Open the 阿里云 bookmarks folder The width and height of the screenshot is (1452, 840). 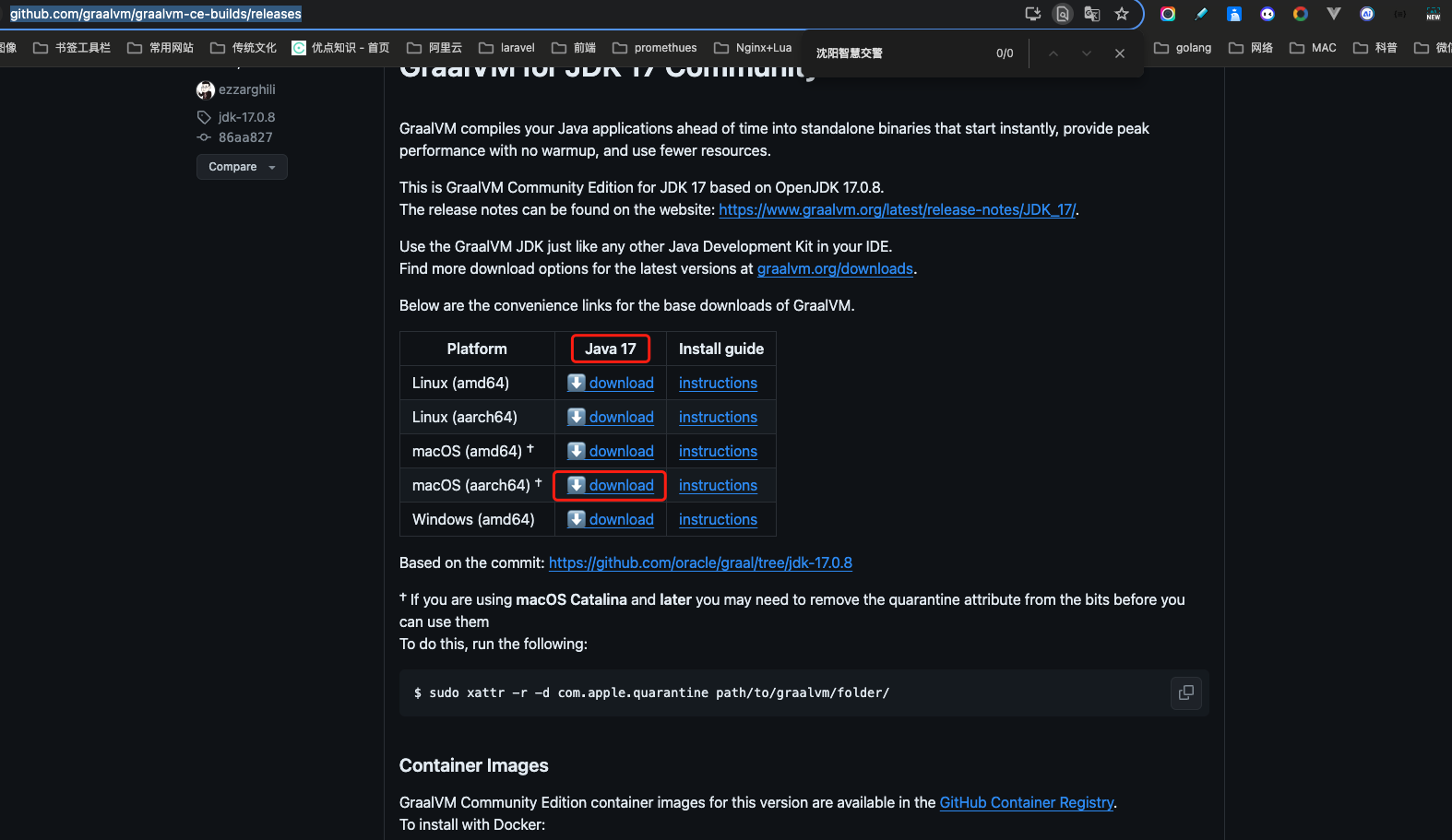tap(434, 48)
